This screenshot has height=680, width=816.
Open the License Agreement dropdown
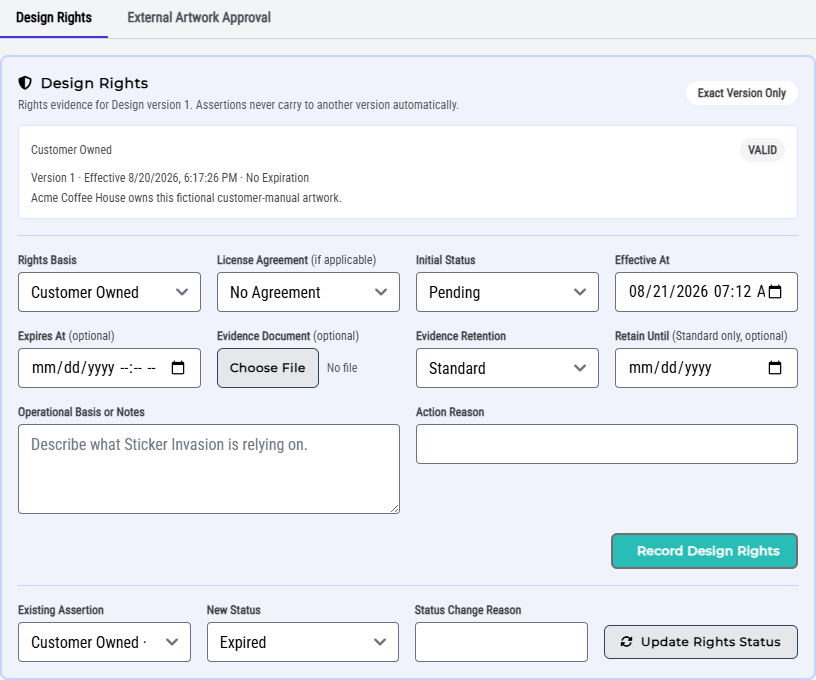[308, 292]
